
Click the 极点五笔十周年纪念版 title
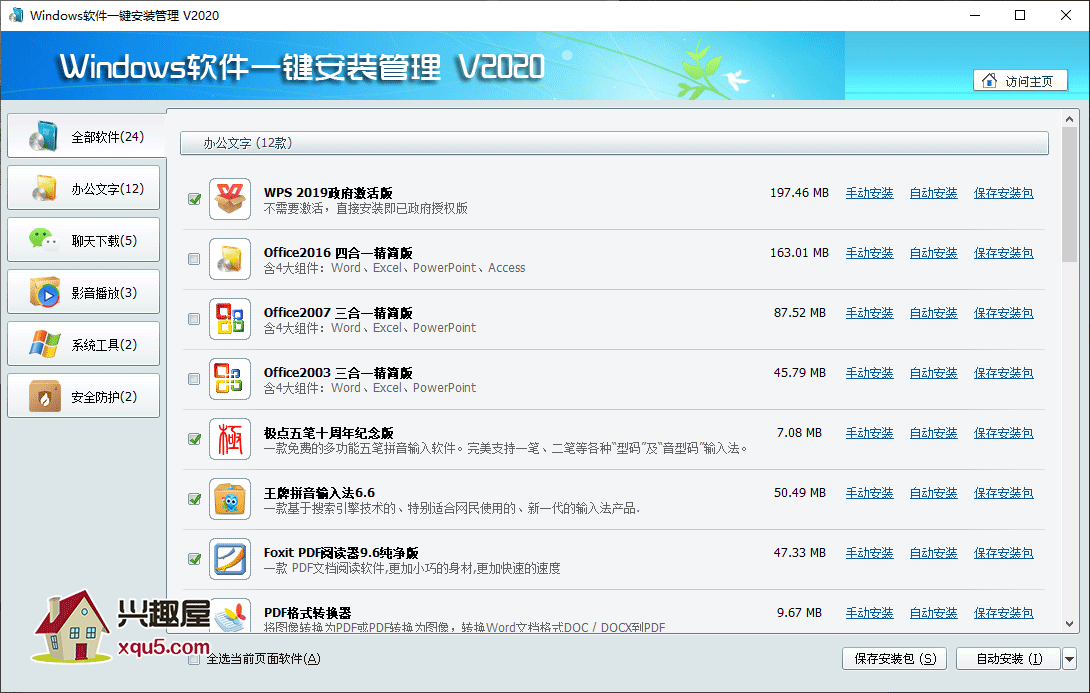329,432
